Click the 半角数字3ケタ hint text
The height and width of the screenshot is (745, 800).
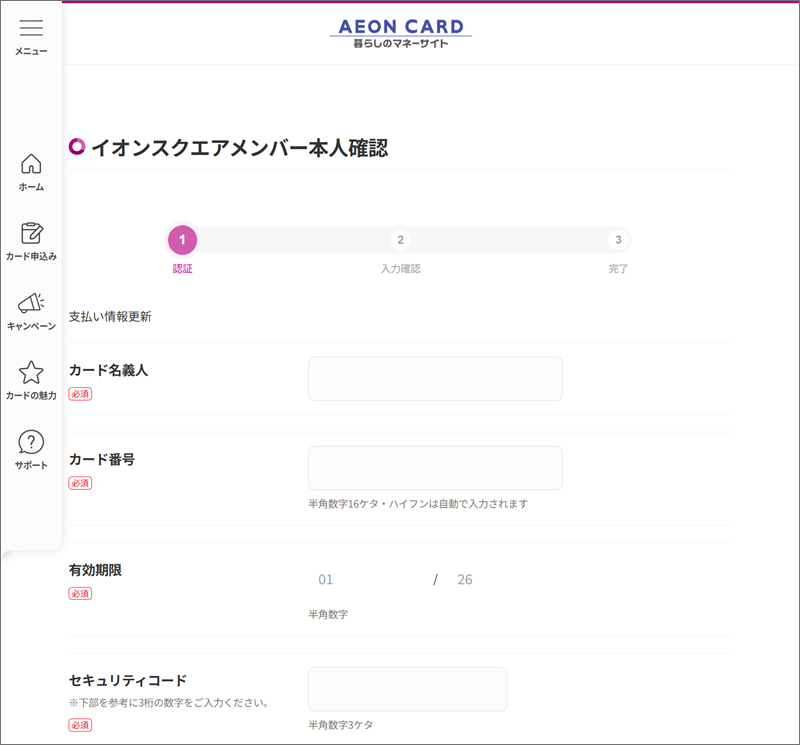(340, 725)
